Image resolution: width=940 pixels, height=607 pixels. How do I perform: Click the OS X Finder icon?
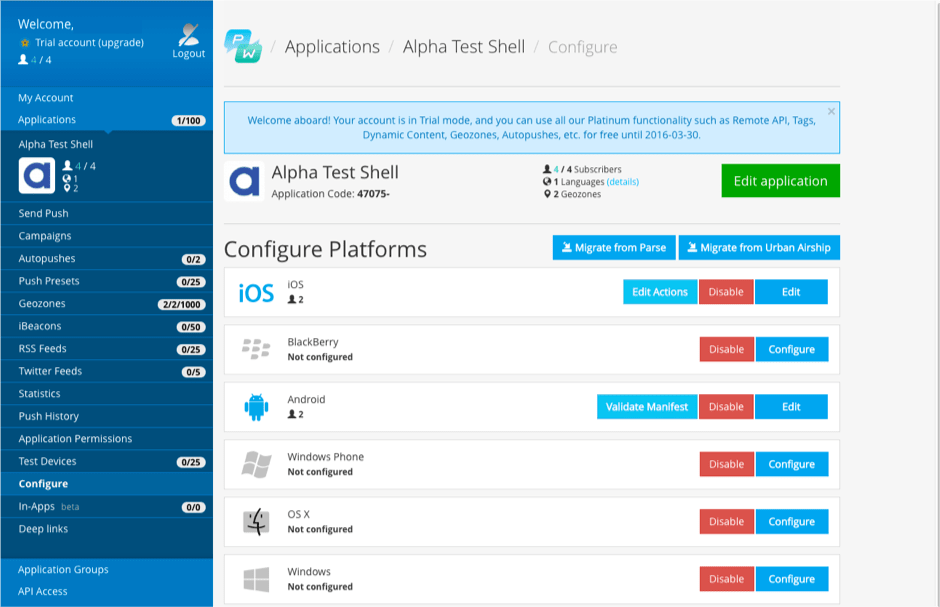coord(256,521)
